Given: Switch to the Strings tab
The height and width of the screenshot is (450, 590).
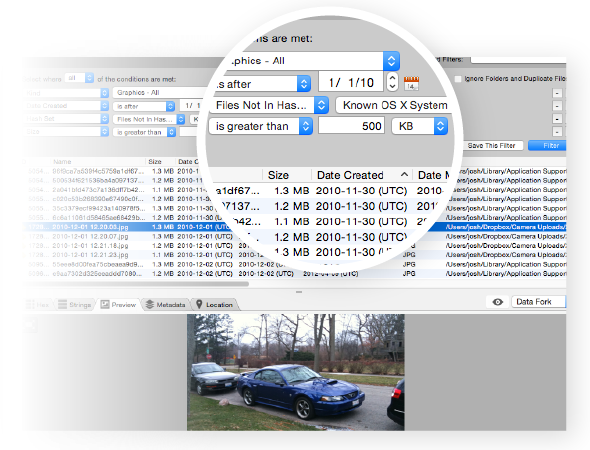Looking at the screenshot, I should tap(75, 304).
